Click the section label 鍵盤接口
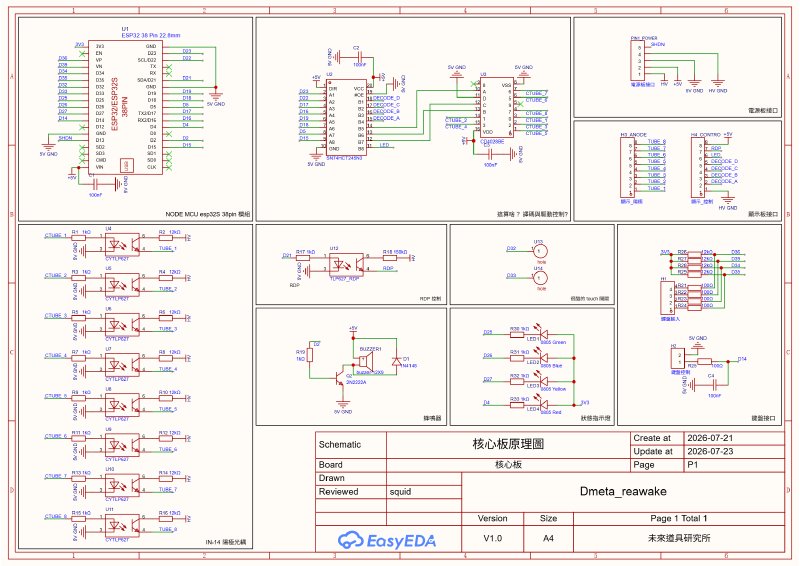Viewport: 800px width, 566px height. coord(763,418)
